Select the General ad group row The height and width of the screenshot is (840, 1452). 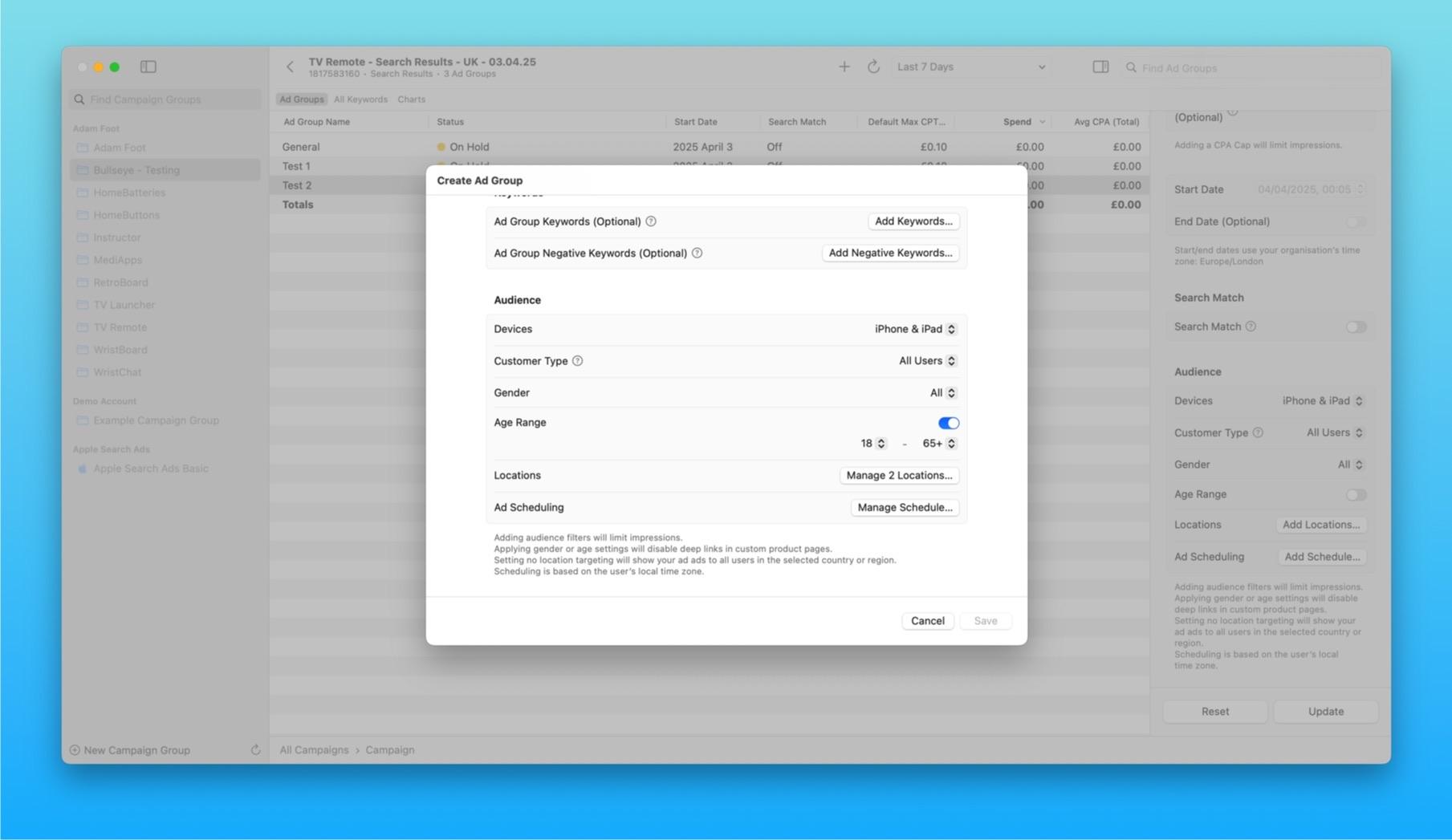[710, 147]
